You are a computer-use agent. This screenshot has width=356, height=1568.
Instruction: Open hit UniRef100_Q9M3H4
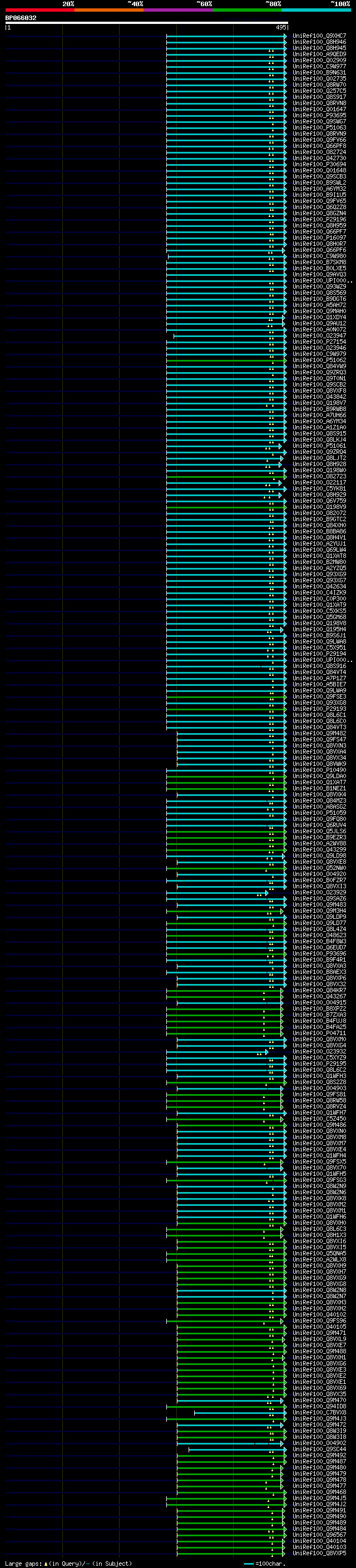tap(319, 911)
